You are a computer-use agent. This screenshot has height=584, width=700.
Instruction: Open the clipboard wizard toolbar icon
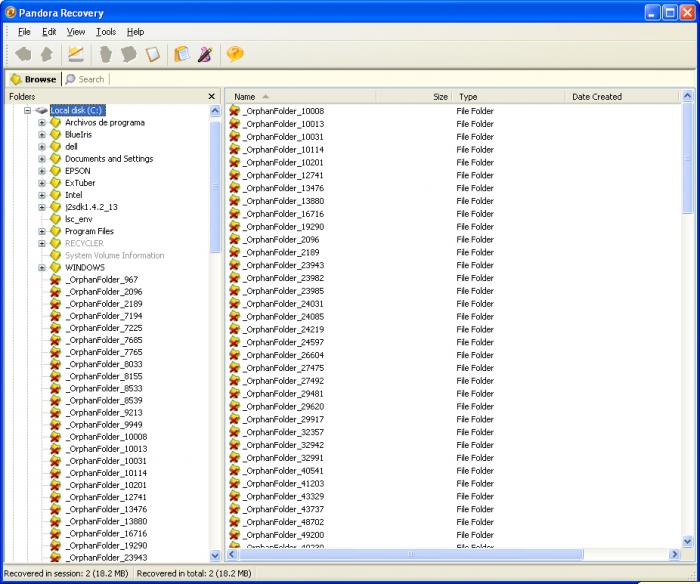click(x=182, y=54)
